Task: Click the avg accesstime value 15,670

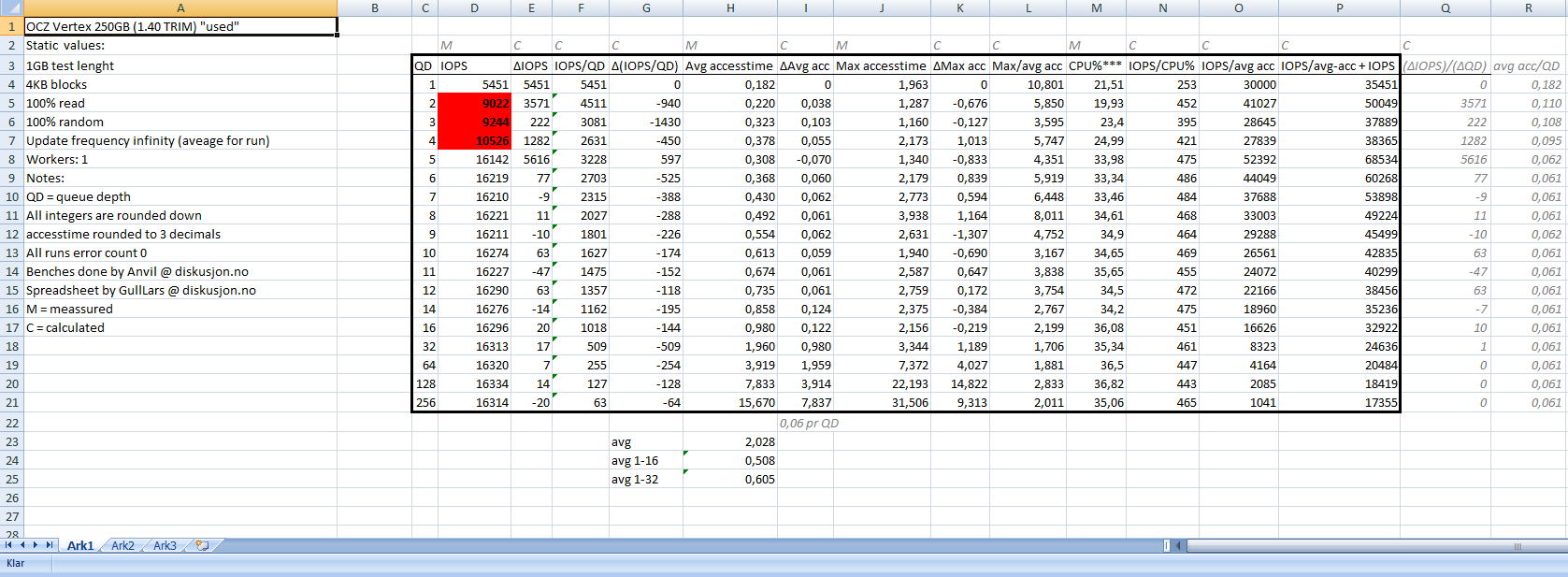Action: (729, 402)
